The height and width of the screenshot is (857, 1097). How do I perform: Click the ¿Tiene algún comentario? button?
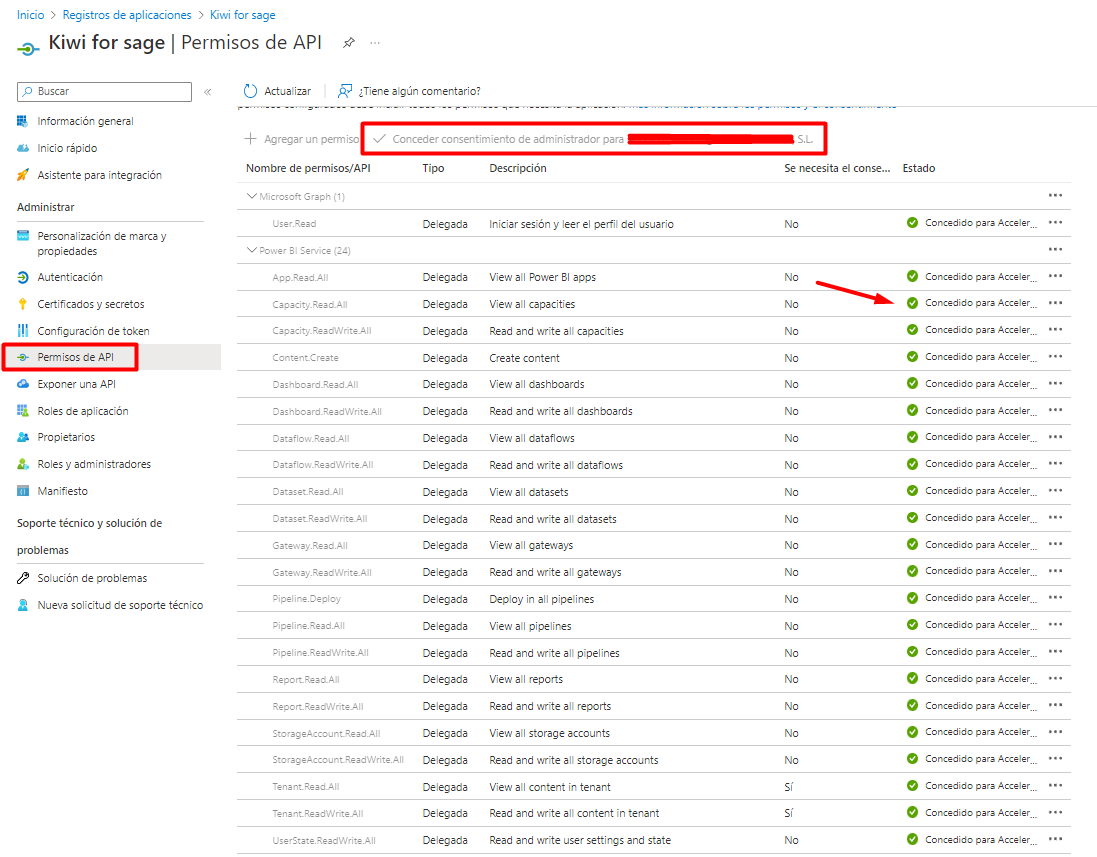pyautogui.click(x=409, y=91)
